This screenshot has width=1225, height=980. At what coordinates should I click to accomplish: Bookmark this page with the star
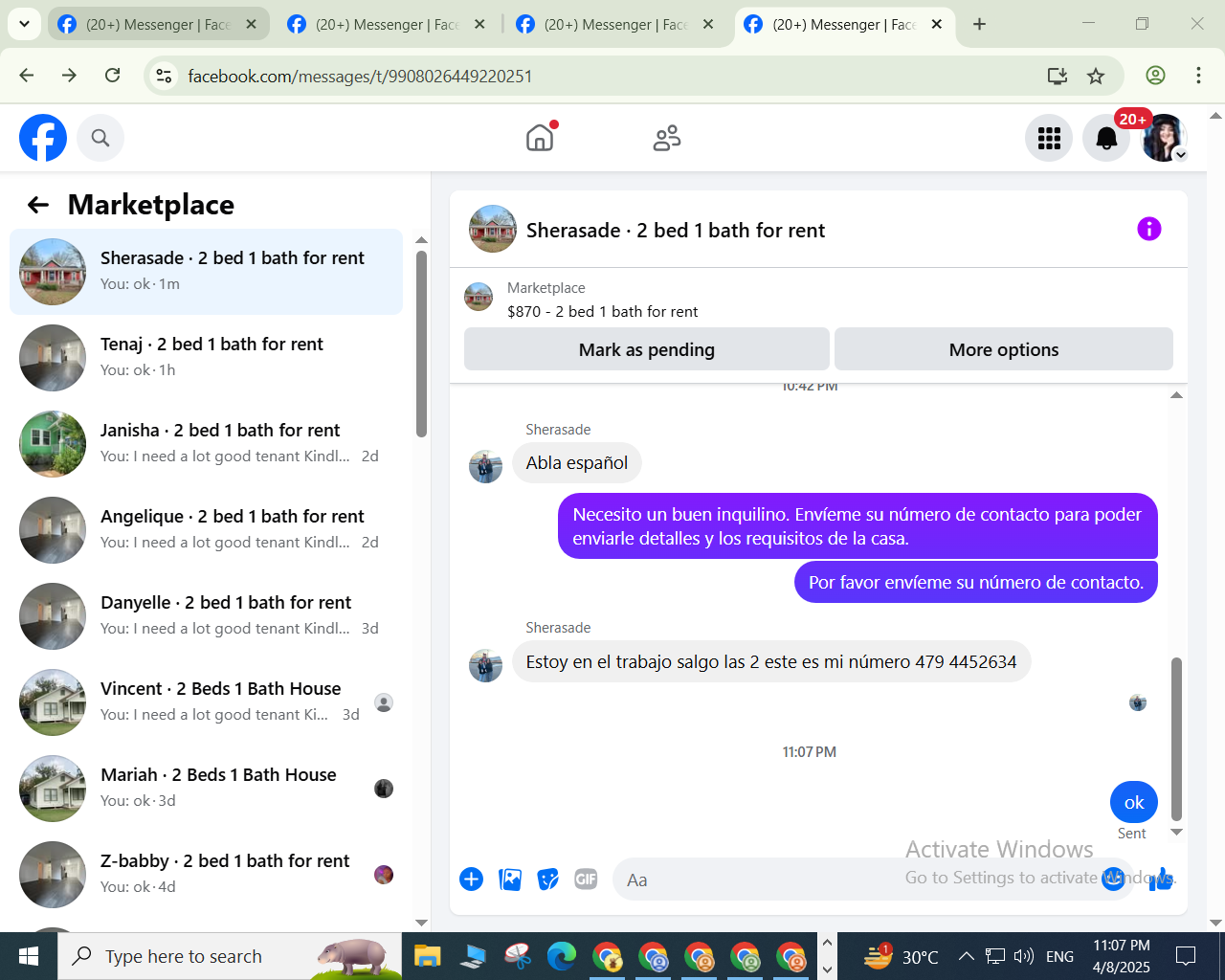point(1096,76)
